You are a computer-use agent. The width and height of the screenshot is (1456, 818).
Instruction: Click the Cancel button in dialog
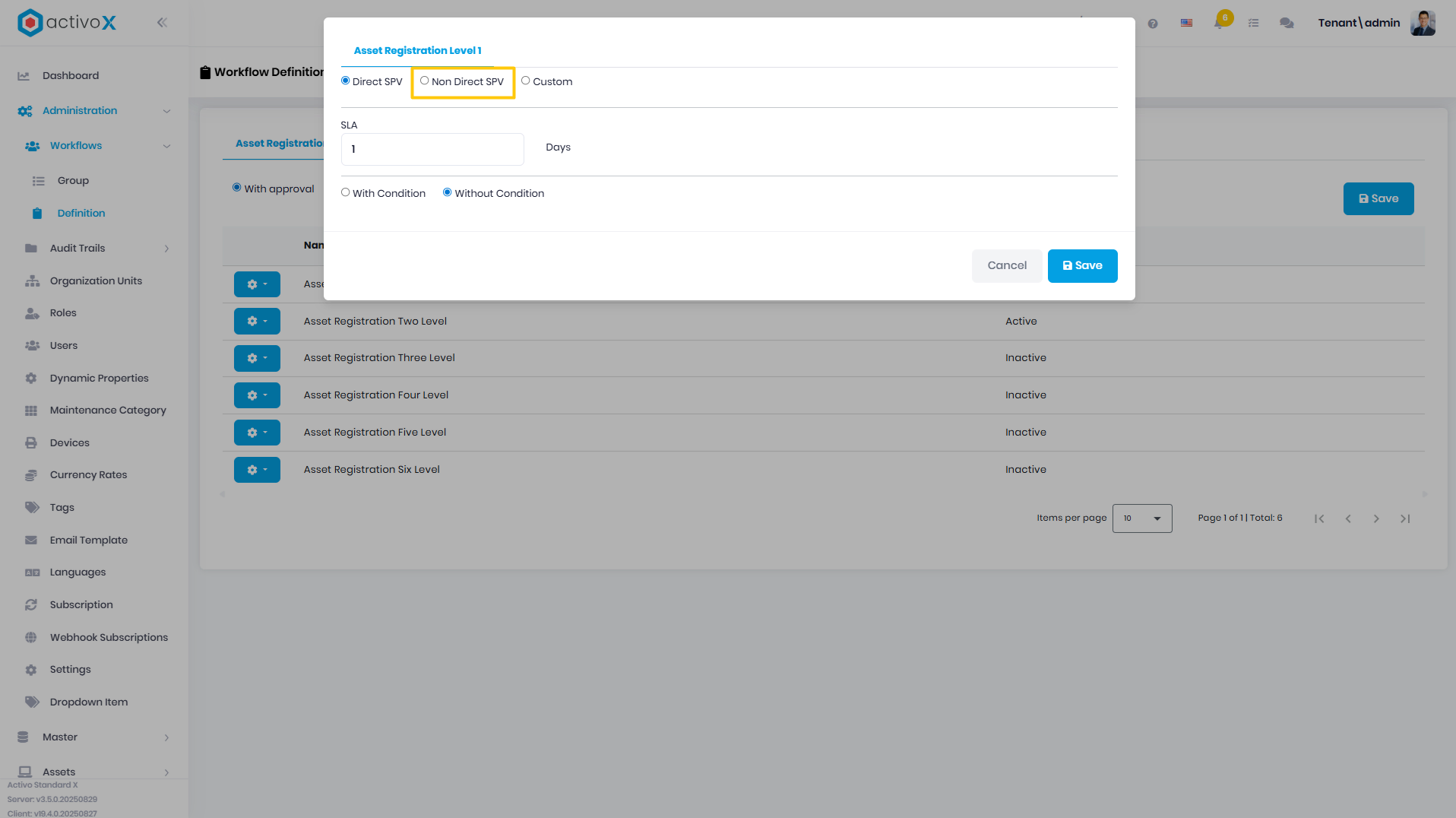1007,265
